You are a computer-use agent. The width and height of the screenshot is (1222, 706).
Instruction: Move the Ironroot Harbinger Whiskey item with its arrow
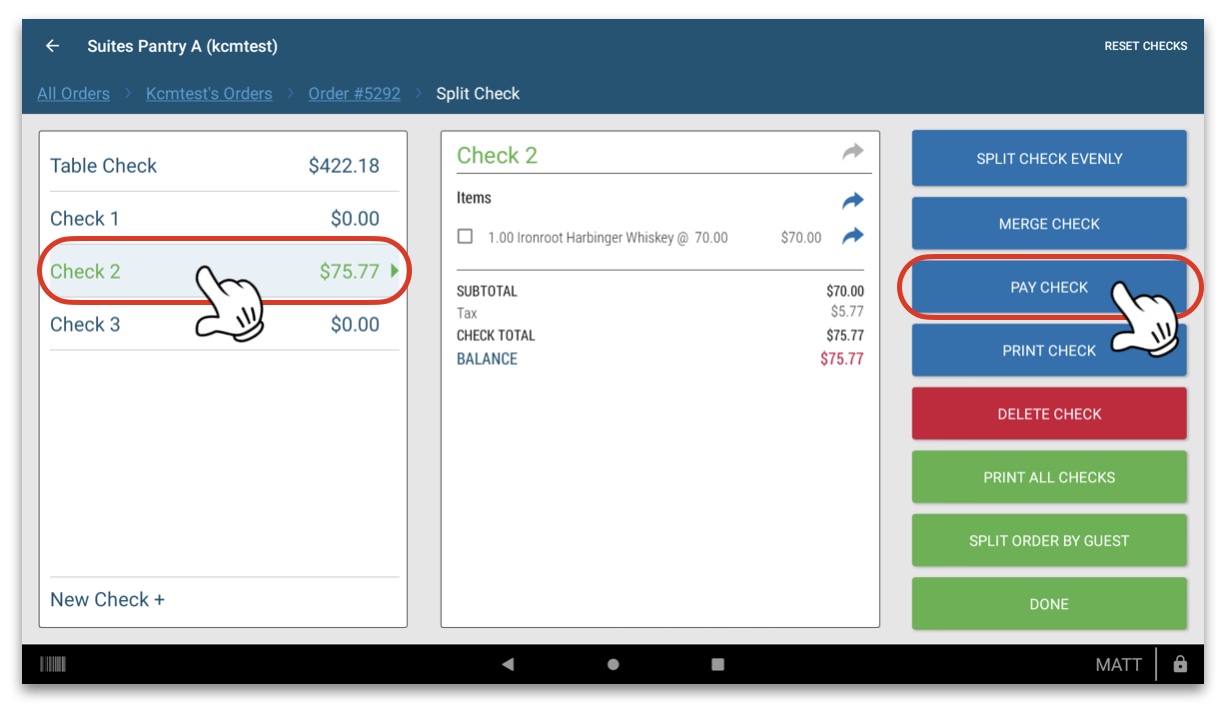coord(852,236)
